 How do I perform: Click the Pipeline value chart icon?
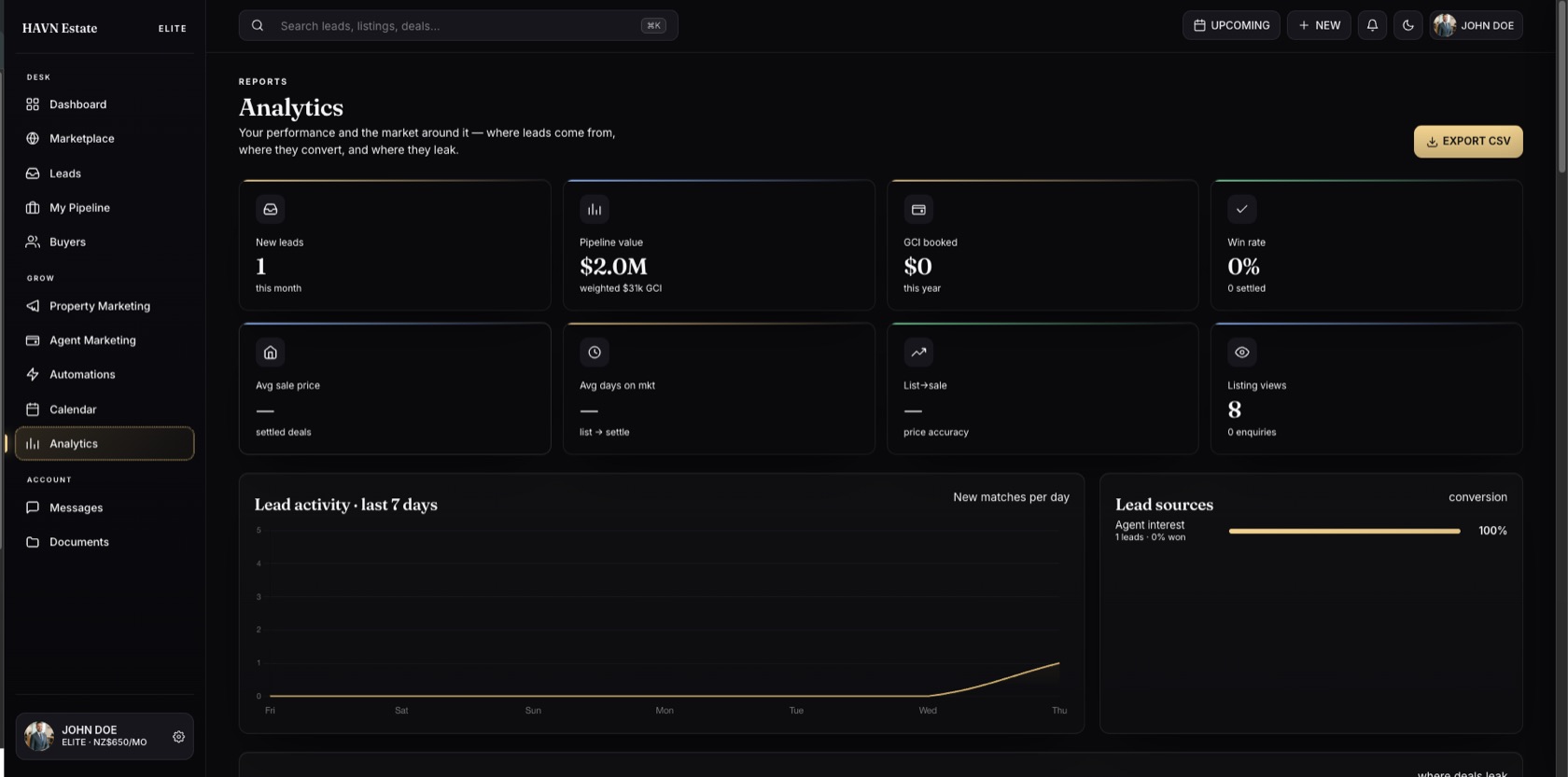click(x=595, y=209)
